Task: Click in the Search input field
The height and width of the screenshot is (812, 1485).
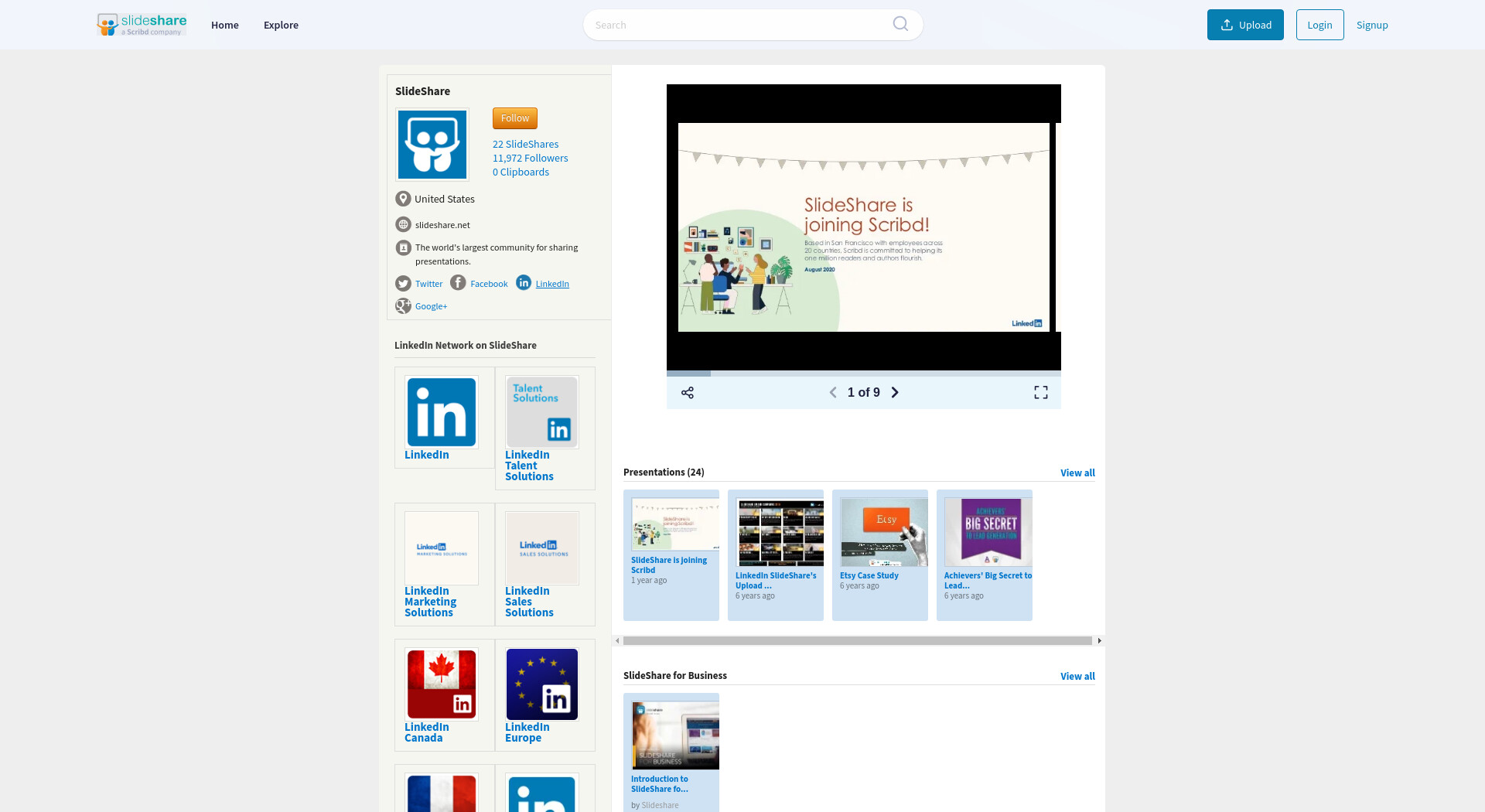Action: [x=753, y=25]
